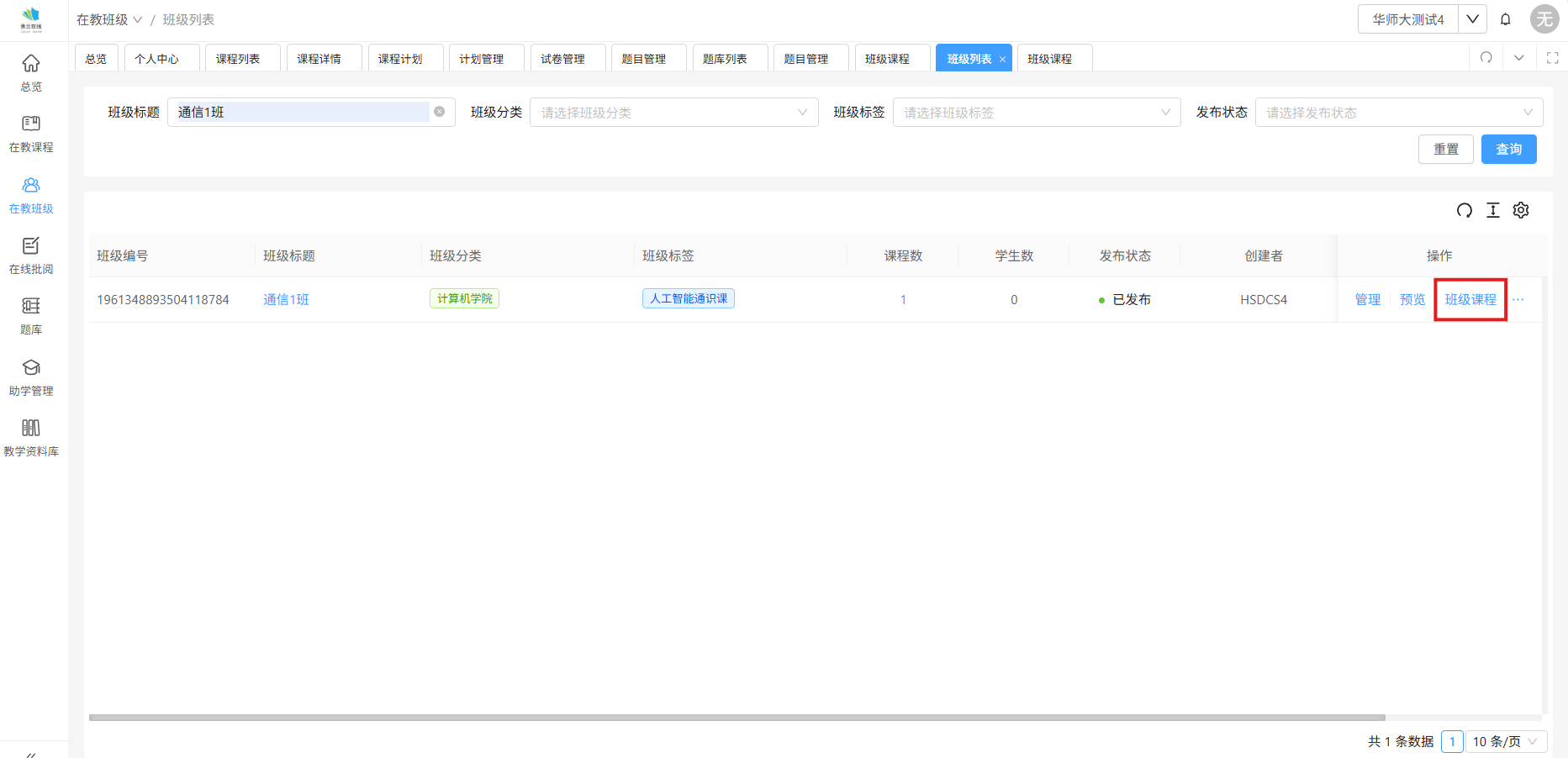Switch to the 课程列表 tab

[x=238, y=59]
